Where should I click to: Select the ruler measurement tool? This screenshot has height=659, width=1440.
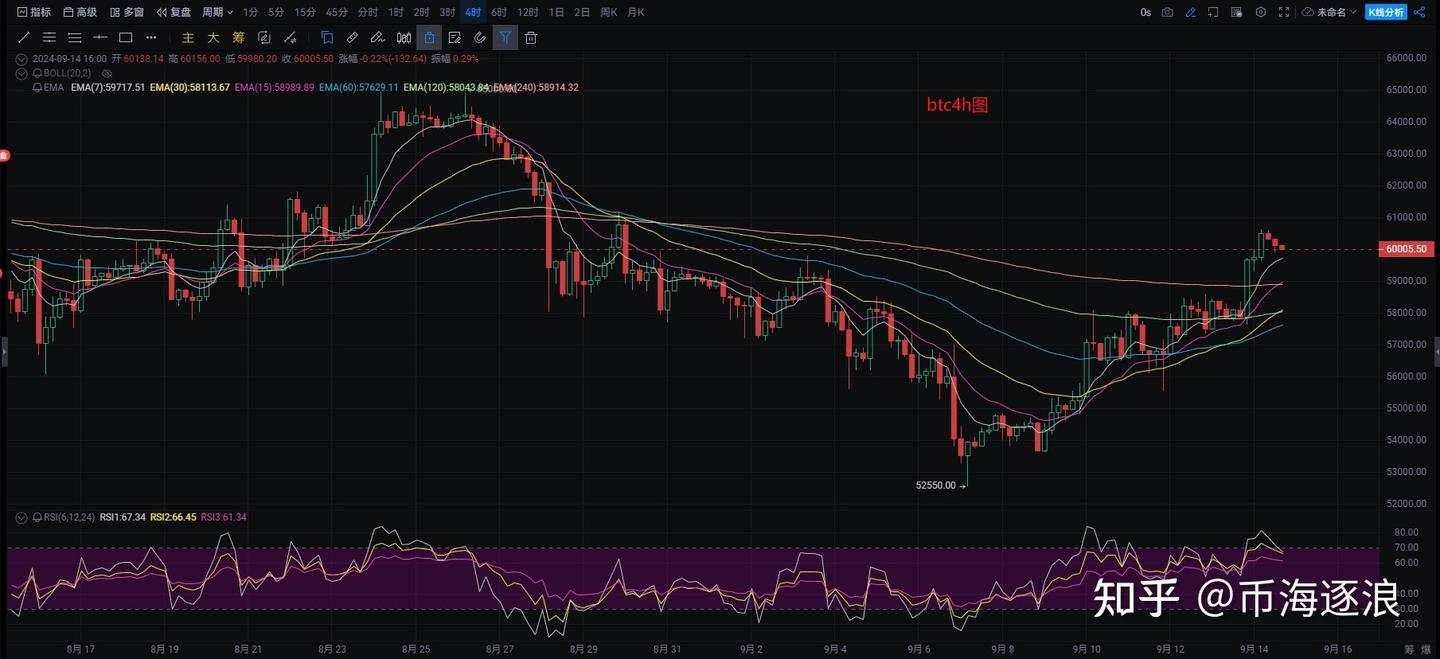pos(352,38)
